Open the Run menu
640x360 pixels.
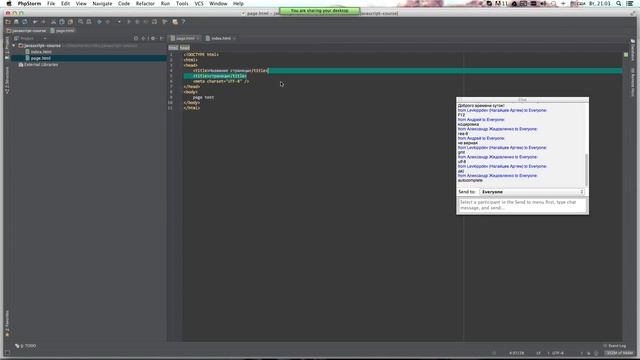165,3
